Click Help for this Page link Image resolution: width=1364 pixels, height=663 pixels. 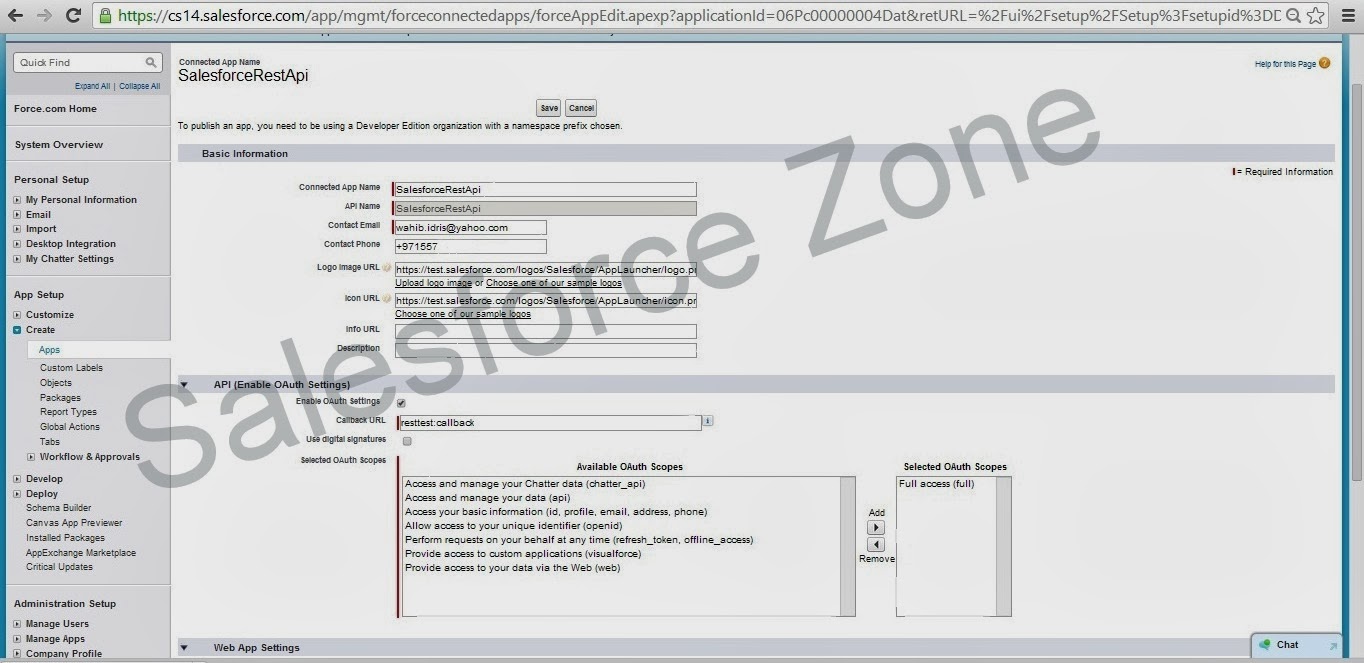1285,64
